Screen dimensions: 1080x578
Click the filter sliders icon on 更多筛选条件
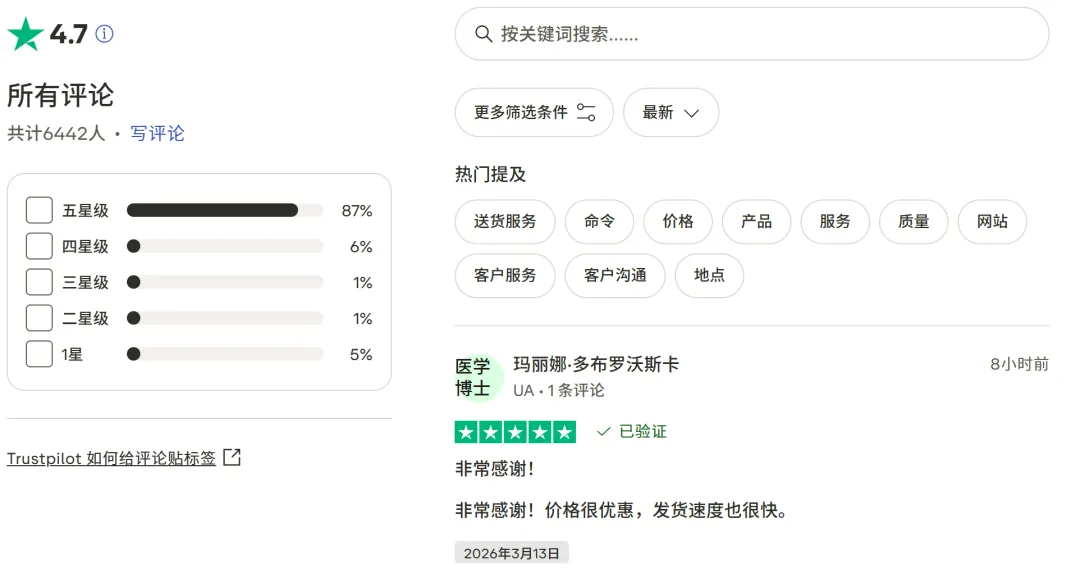point(589,112)
